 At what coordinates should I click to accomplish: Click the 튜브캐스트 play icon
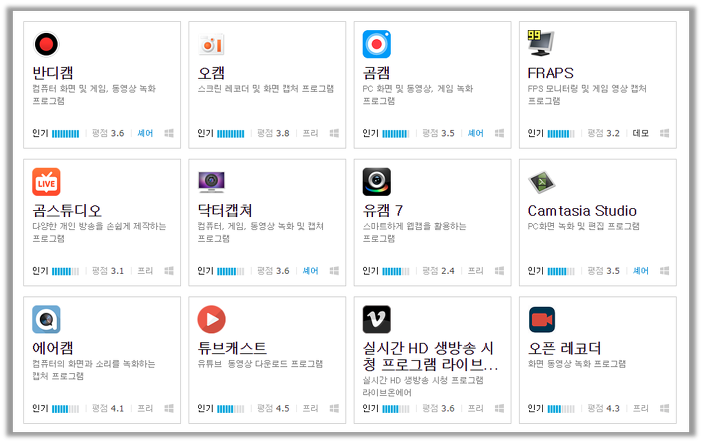[x=211, y=319]
